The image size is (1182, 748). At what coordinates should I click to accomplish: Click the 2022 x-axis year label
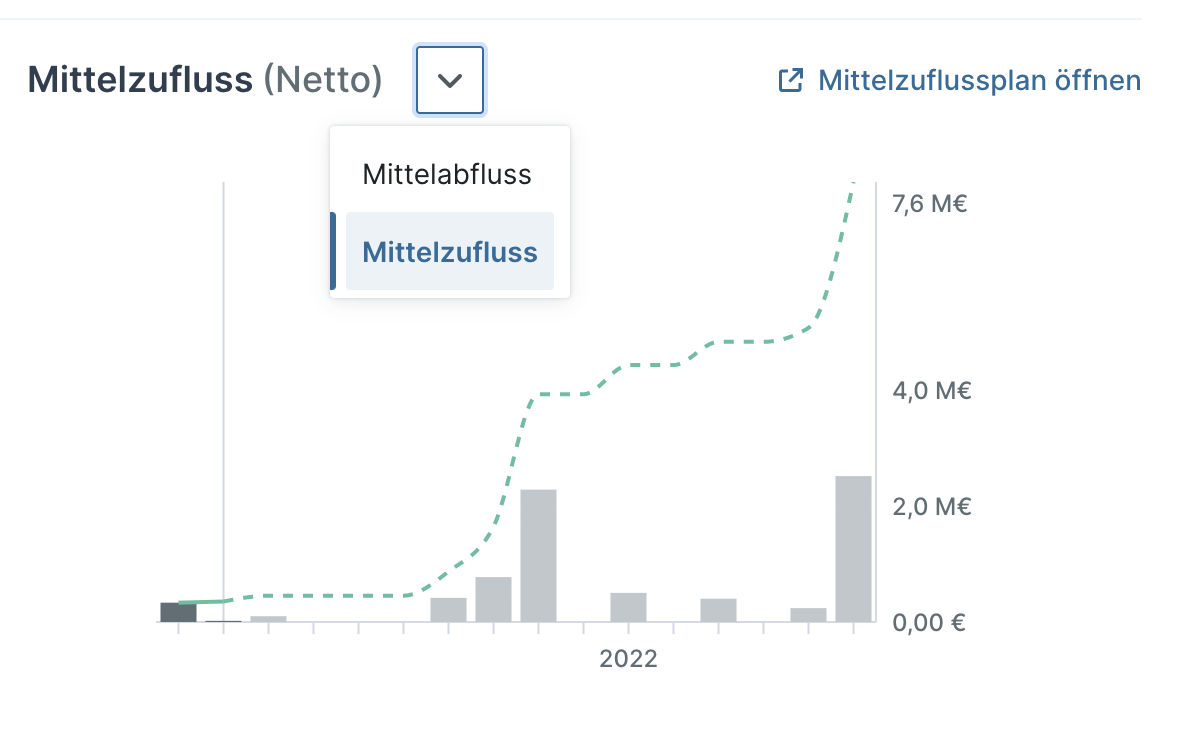(628, 659)
